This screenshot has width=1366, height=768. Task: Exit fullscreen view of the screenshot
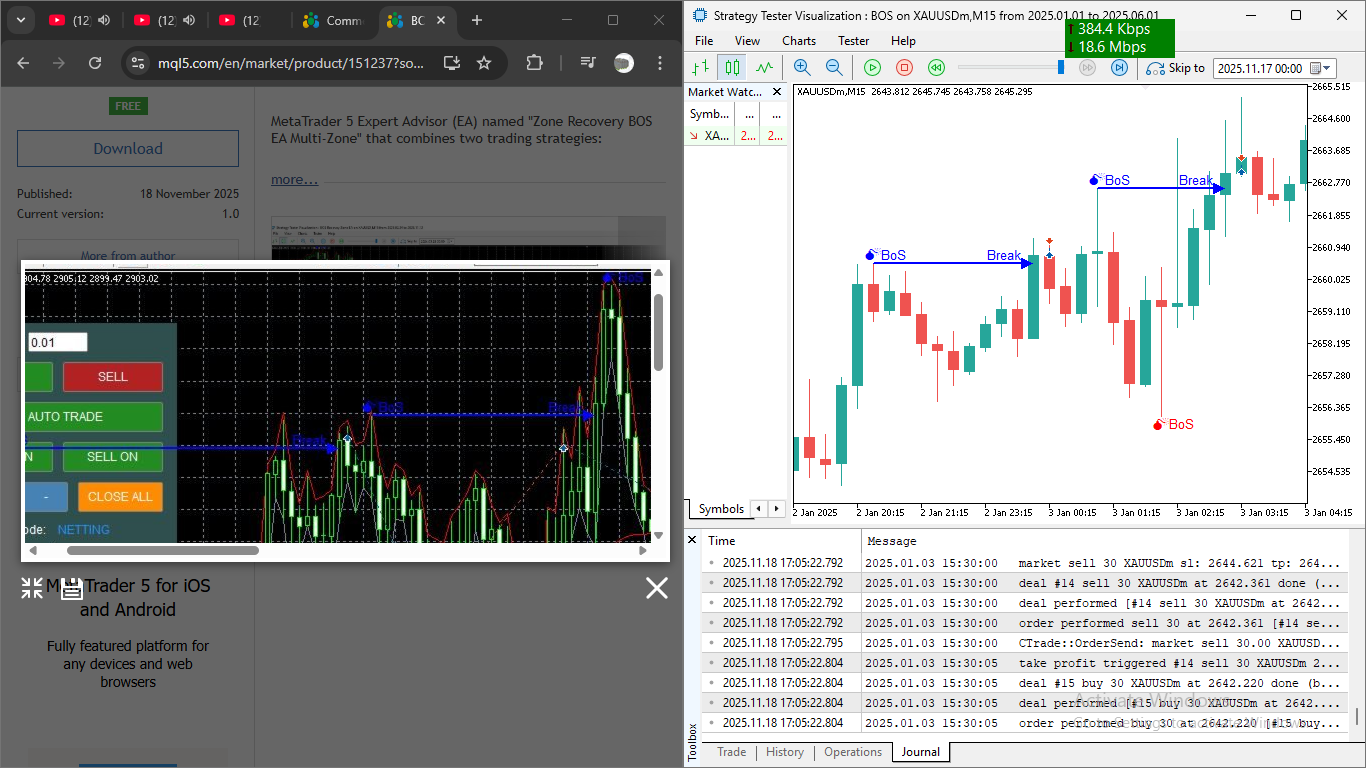(x=32, y=588)
